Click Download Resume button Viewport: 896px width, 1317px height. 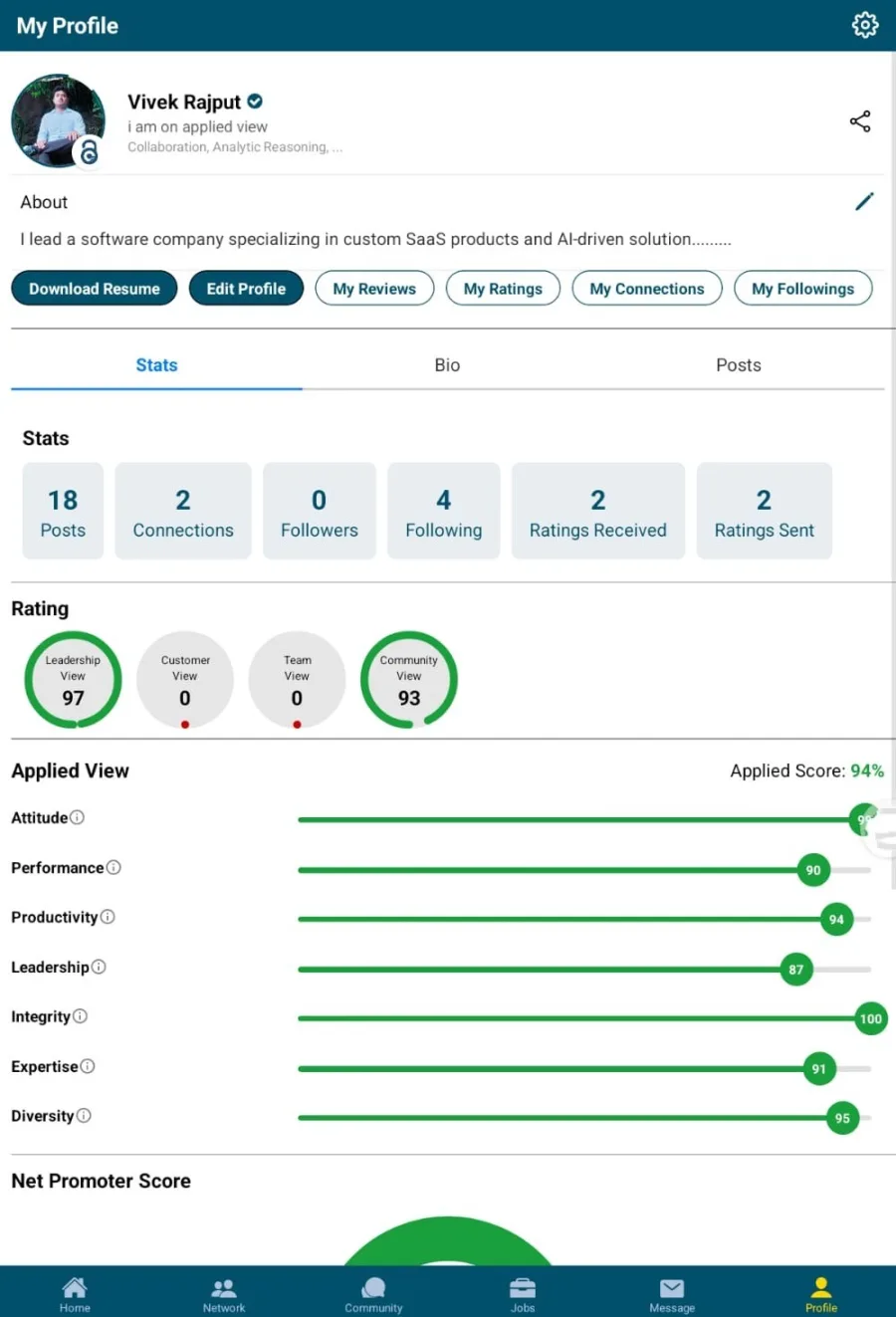95,289
